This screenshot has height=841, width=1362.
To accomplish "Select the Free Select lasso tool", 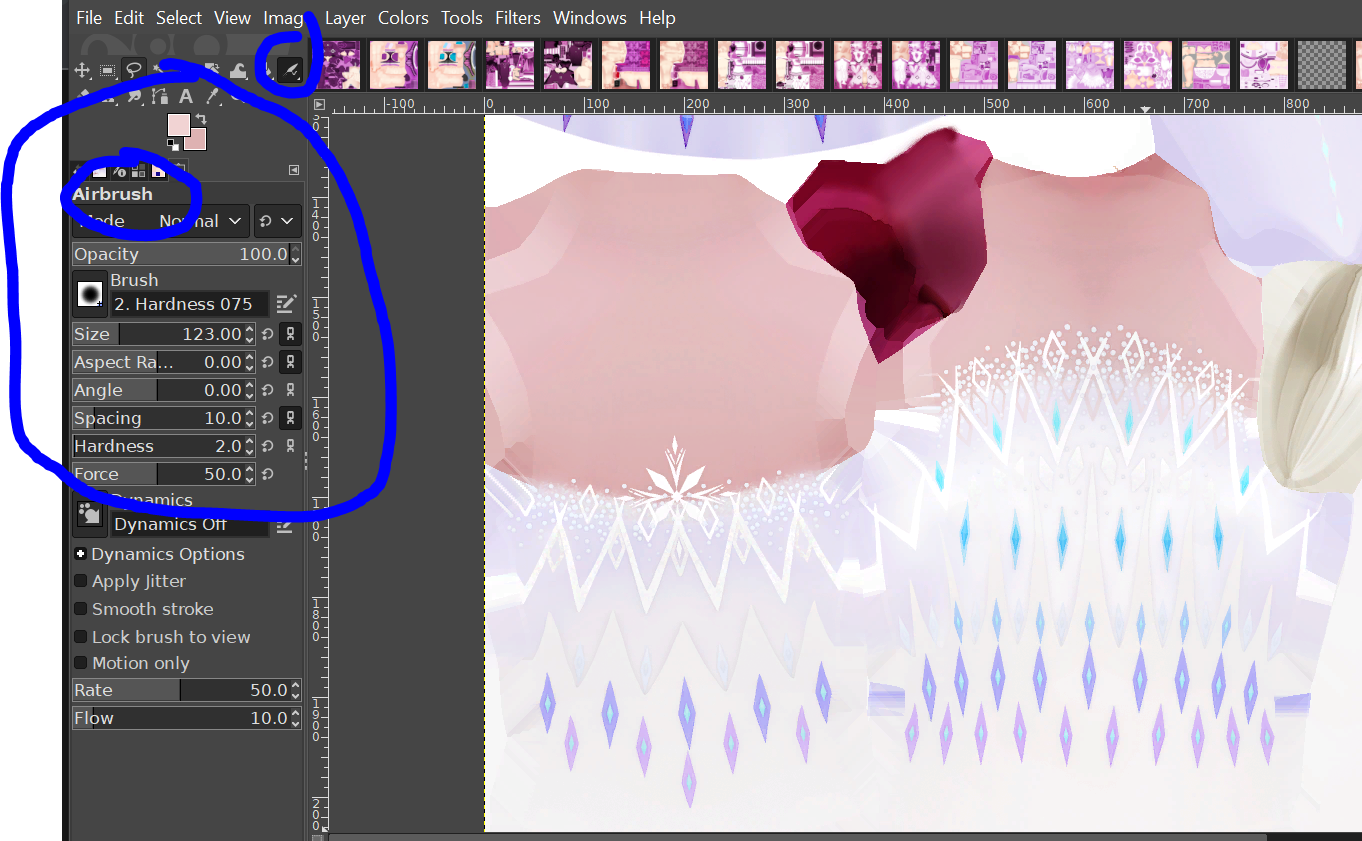I will coord(133,70).
